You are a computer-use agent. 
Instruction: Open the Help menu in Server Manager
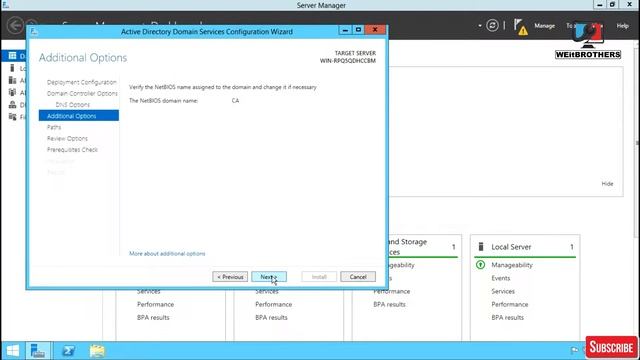[x=622, y=26]
